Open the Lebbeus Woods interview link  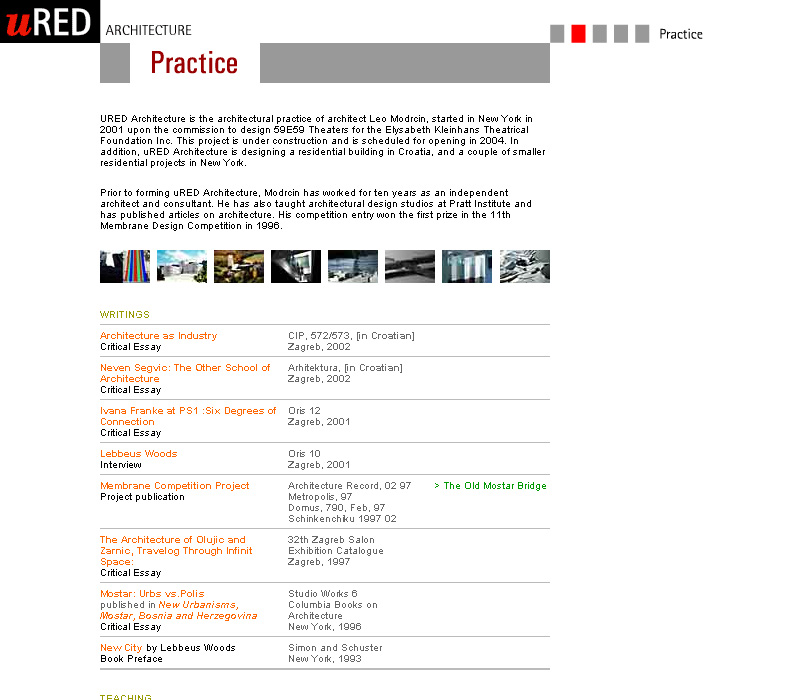[138, 454]
